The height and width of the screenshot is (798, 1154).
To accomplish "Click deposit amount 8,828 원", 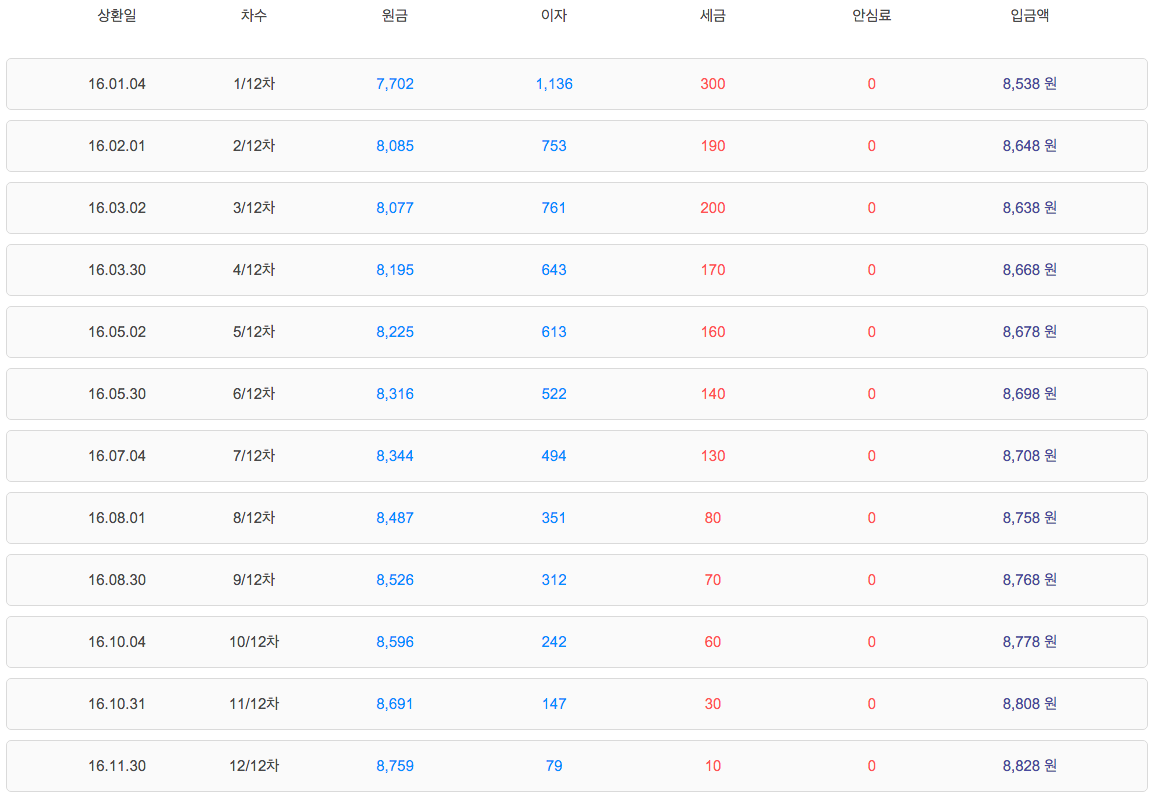I will [x=1029, y=766].
